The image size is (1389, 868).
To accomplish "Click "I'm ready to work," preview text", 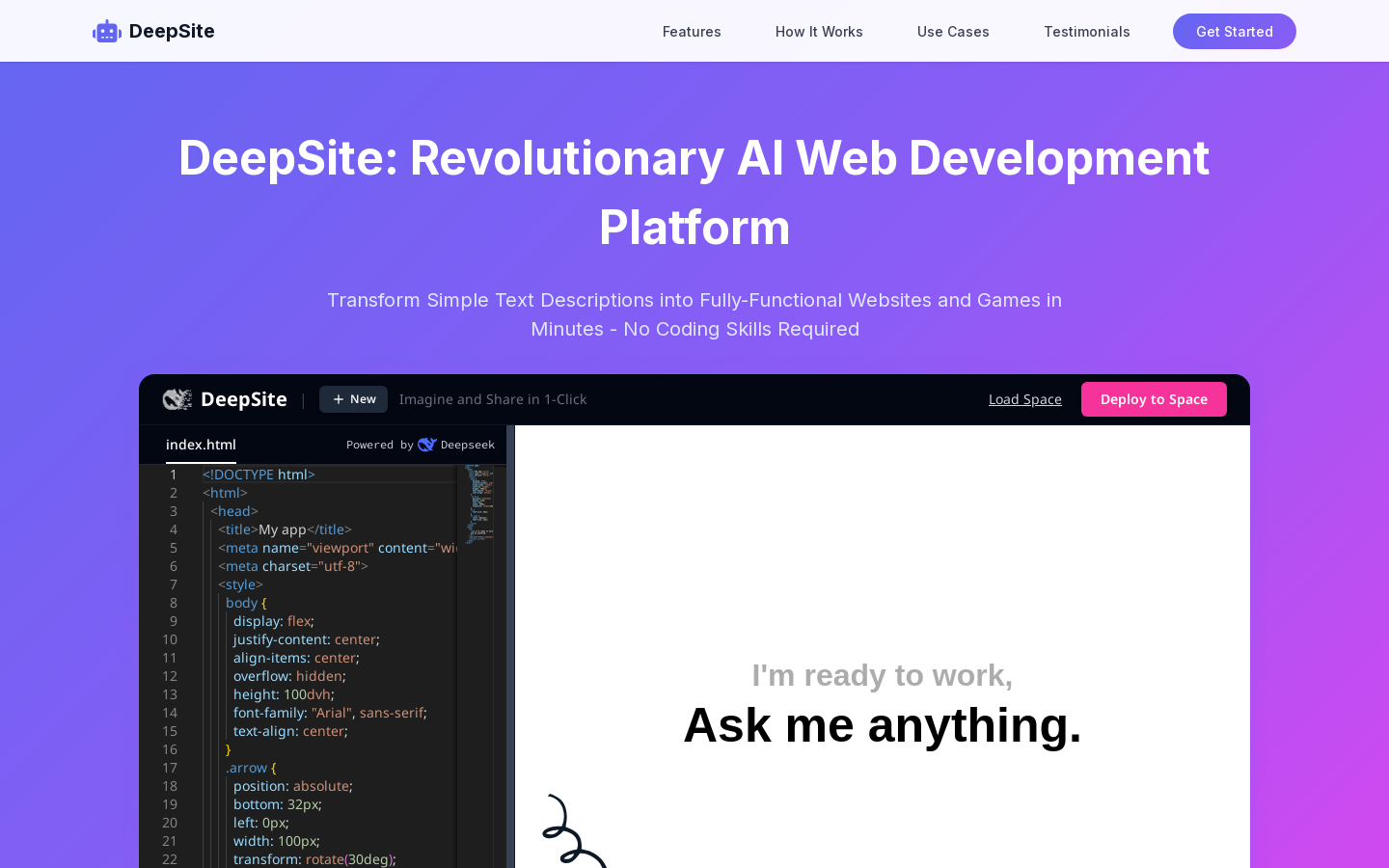I will pyautogui.click(x=883, y=675).
